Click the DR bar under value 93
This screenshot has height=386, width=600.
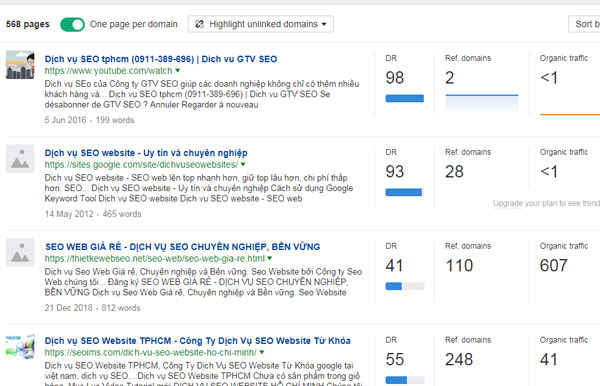[404, 192]
